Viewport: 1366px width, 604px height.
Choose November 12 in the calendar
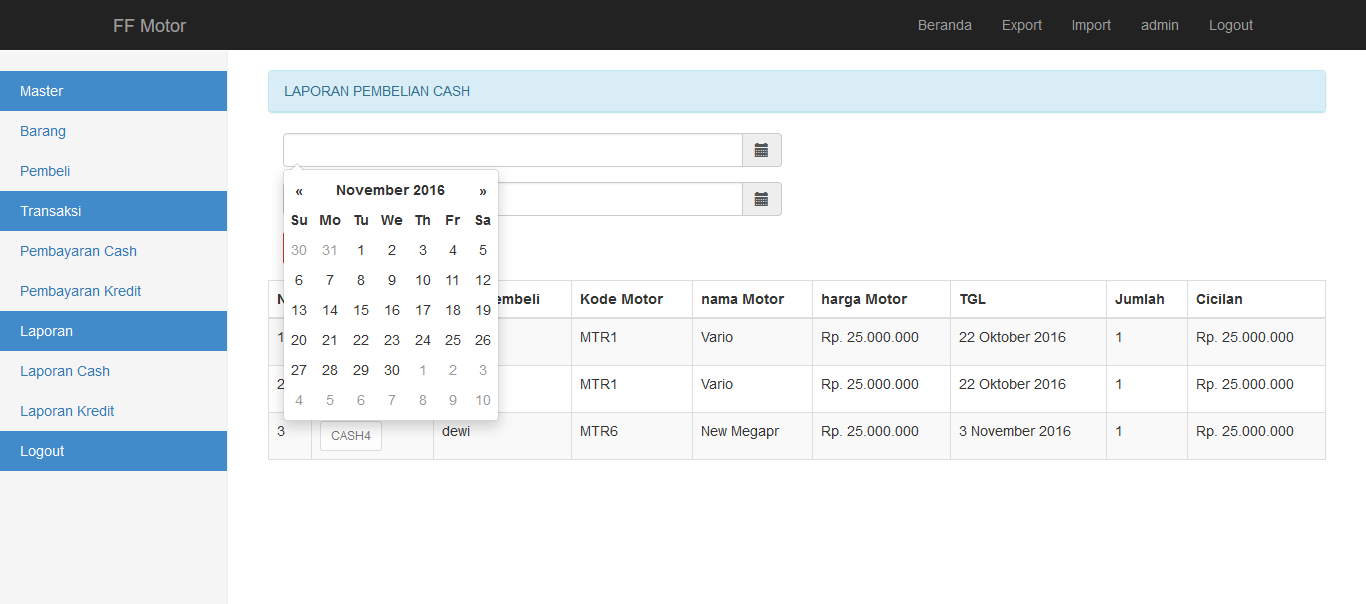coord(483,281)
